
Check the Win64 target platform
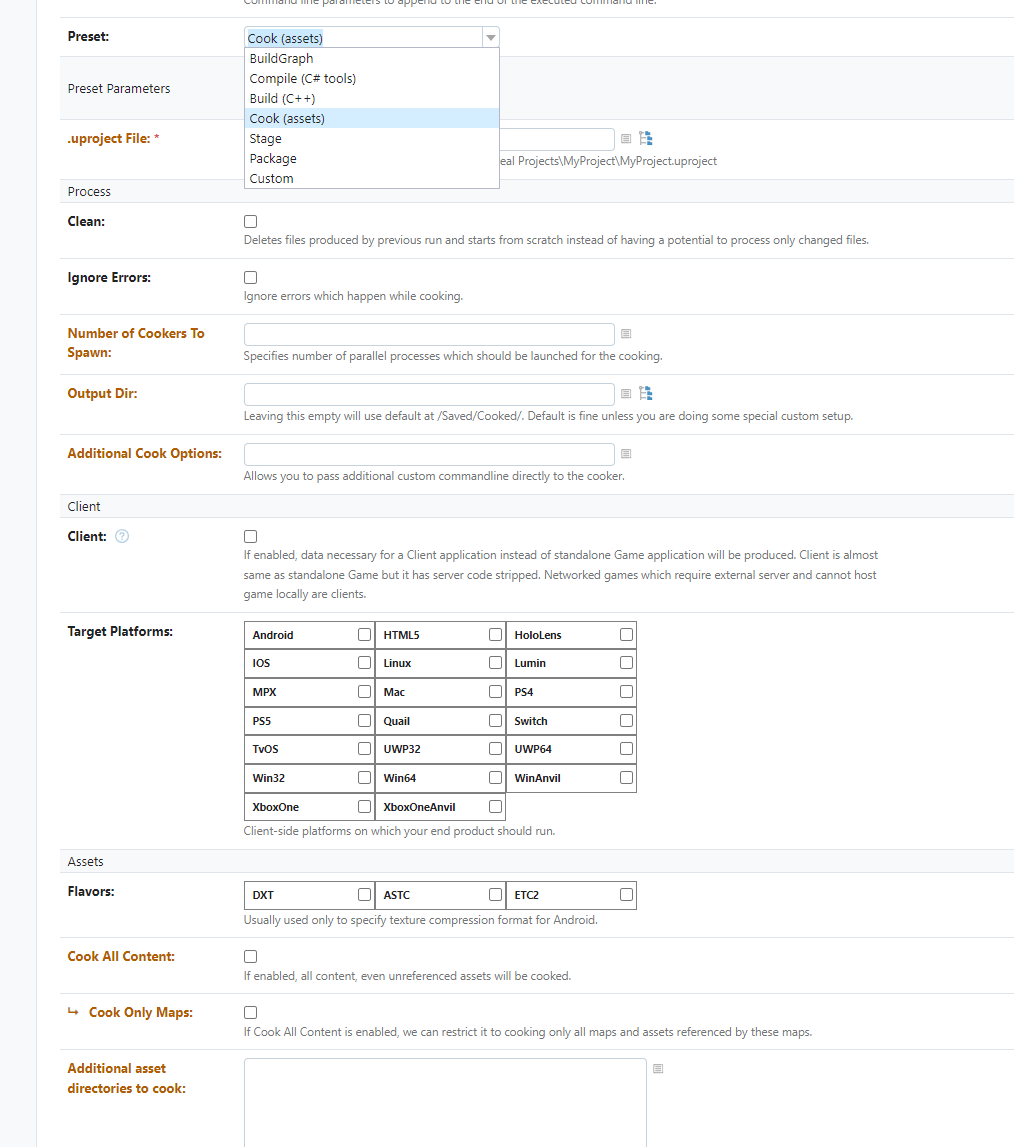tap(495, 778)
